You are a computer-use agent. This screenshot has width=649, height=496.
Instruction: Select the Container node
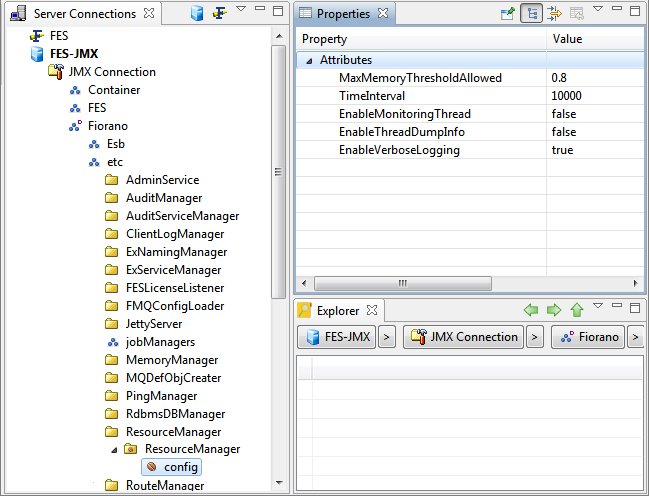tap(114, 90)
